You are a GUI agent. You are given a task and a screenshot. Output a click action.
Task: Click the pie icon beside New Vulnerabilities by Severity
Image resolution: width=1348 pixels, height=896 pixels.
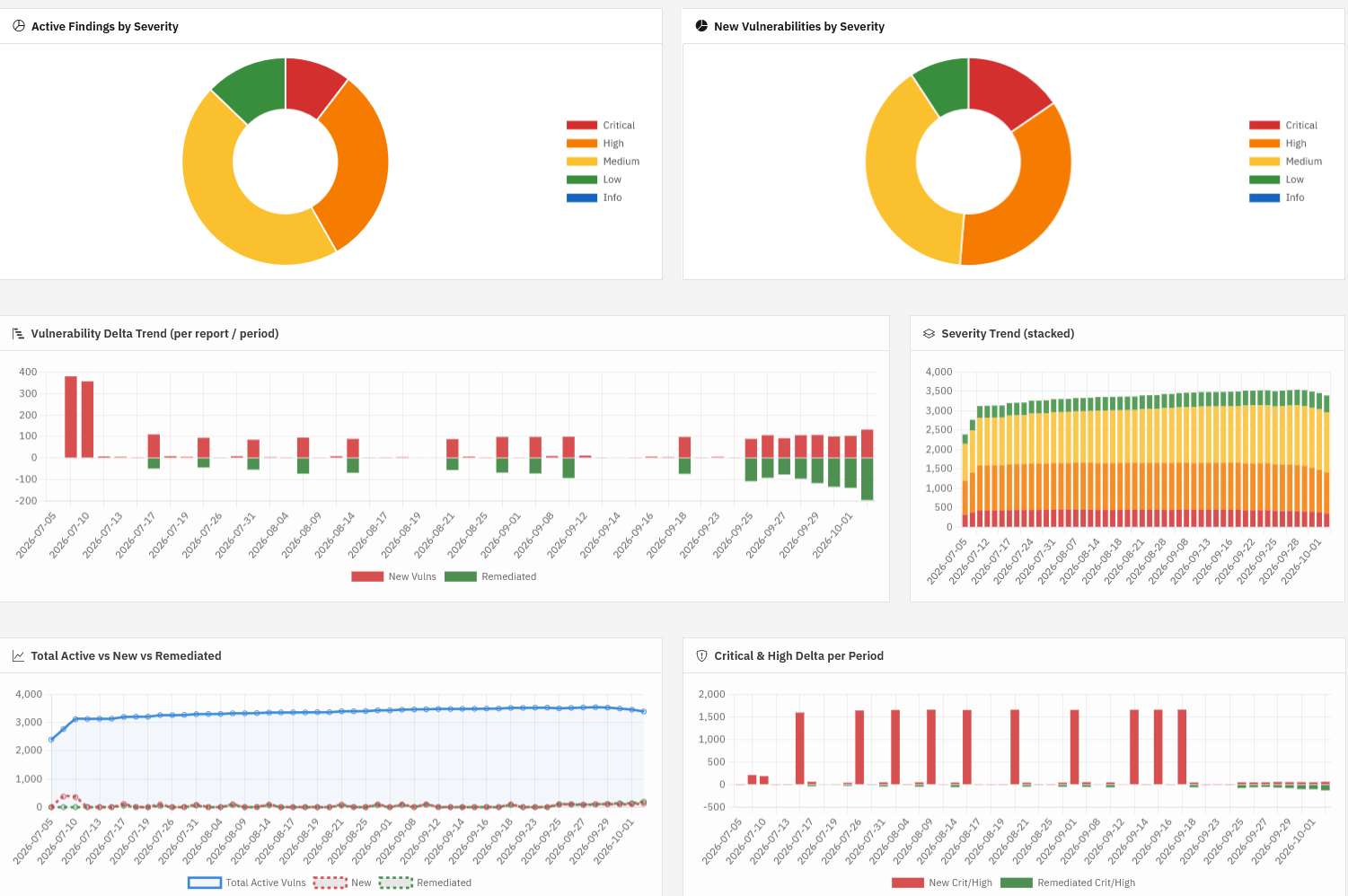pyautogui.click(x=701, y=26)
